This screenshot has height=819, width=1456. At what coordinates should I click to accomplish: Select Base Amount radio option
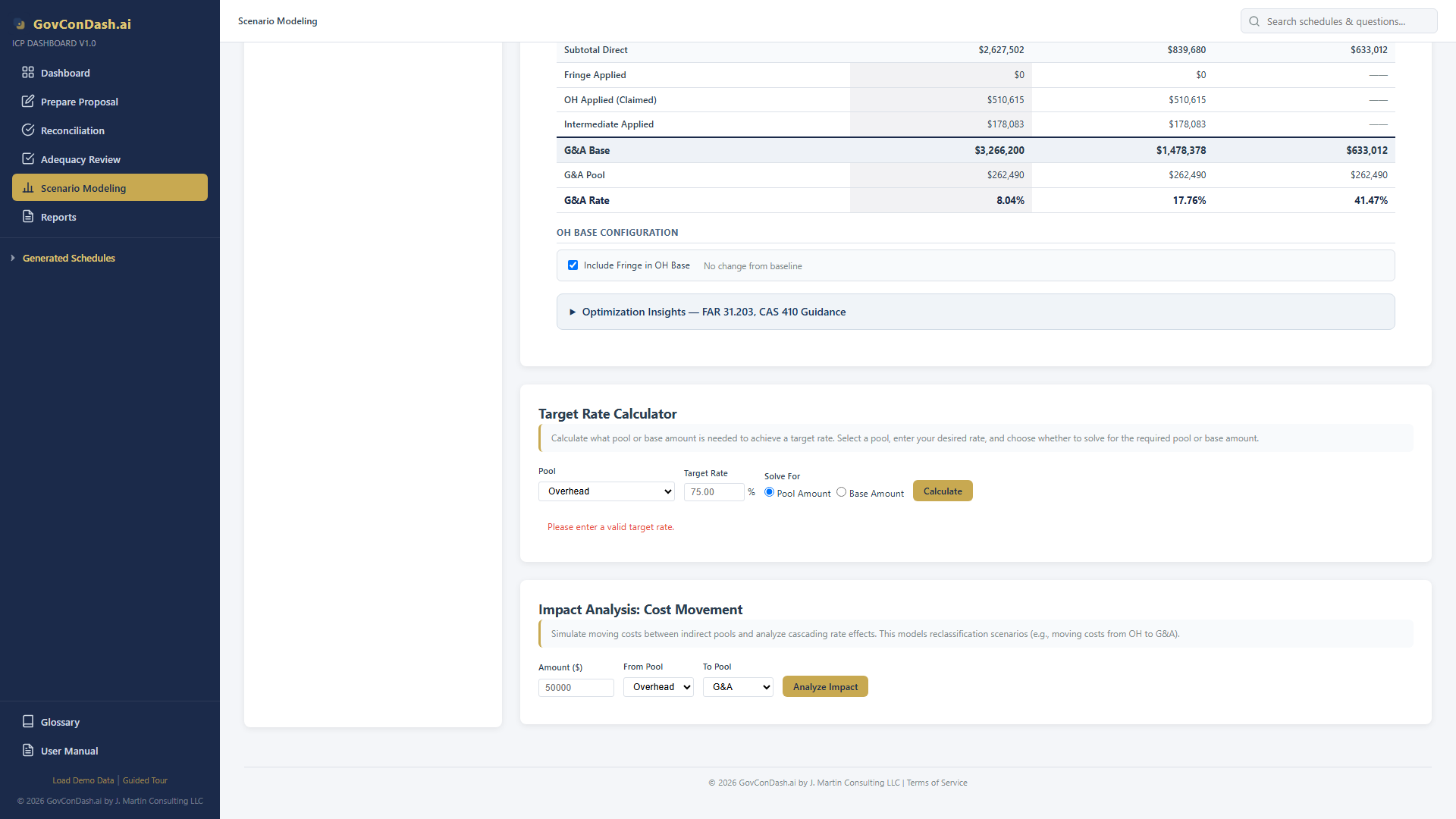point(841,492)
